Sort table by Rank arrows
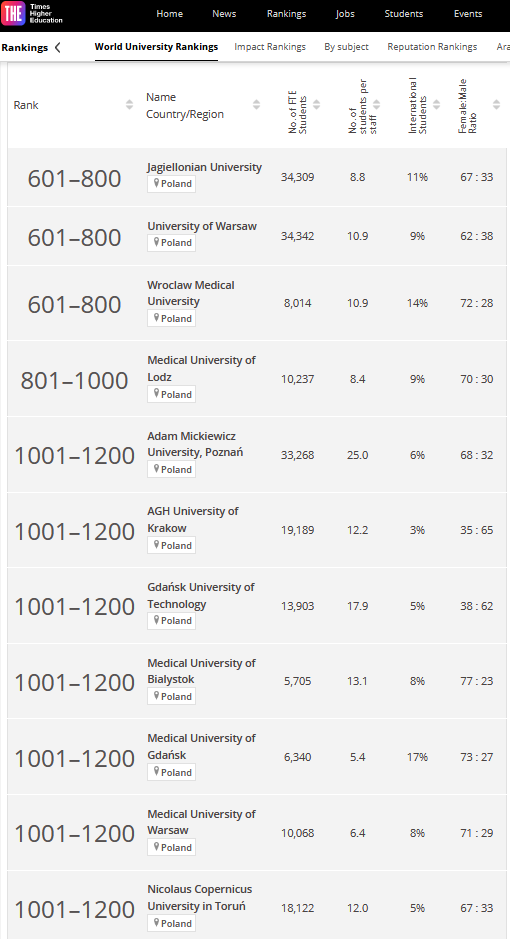Viewport: 510px width, 939px height. click(x=129, y=105)
